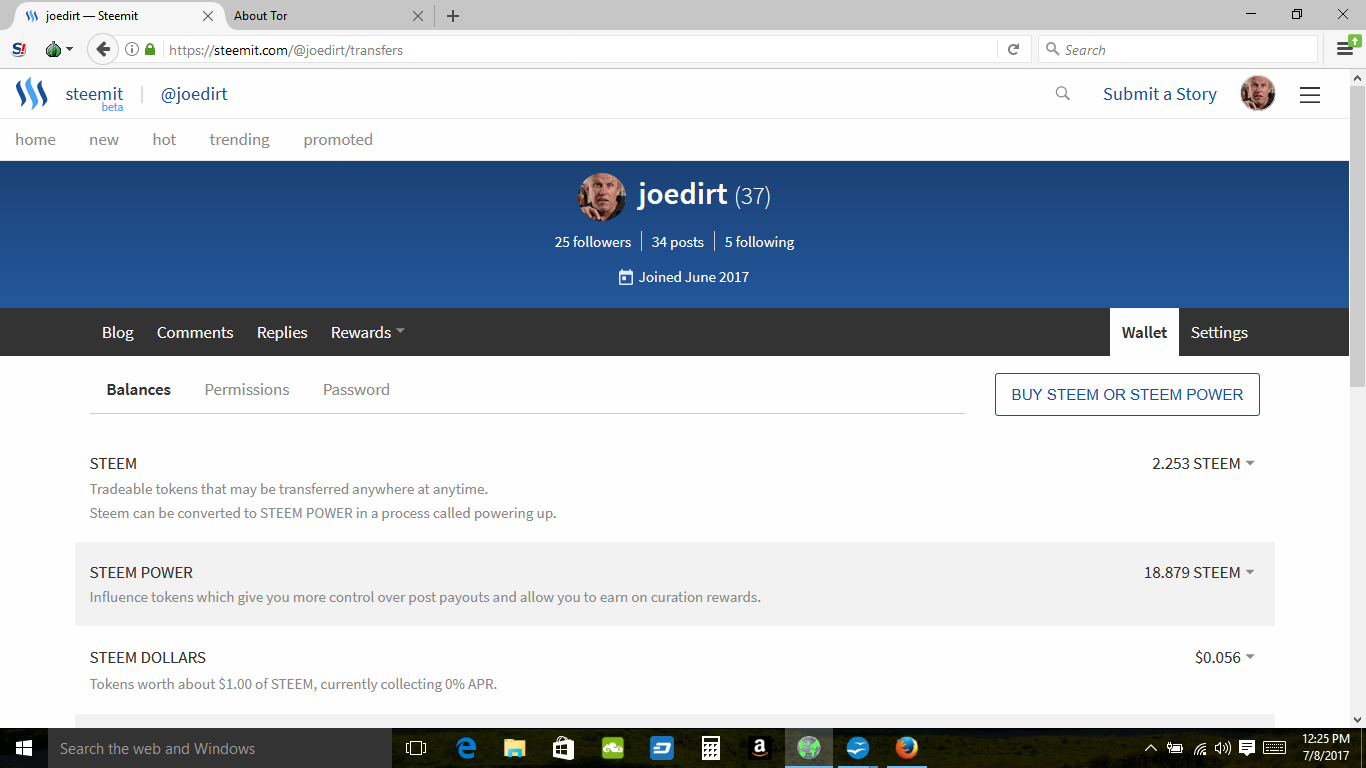Open the new posts feed
1366x768 pixels.
pyautogui.click(x=104, y=140)
